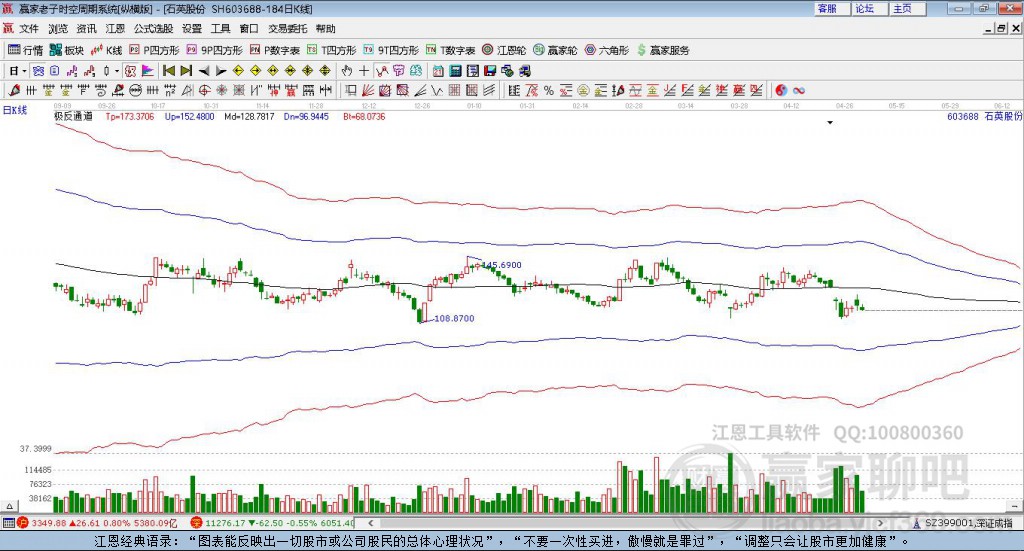Open the 交易委托 menu
The height and width of the screenshot is (551, 1024).
coord(287,29)
